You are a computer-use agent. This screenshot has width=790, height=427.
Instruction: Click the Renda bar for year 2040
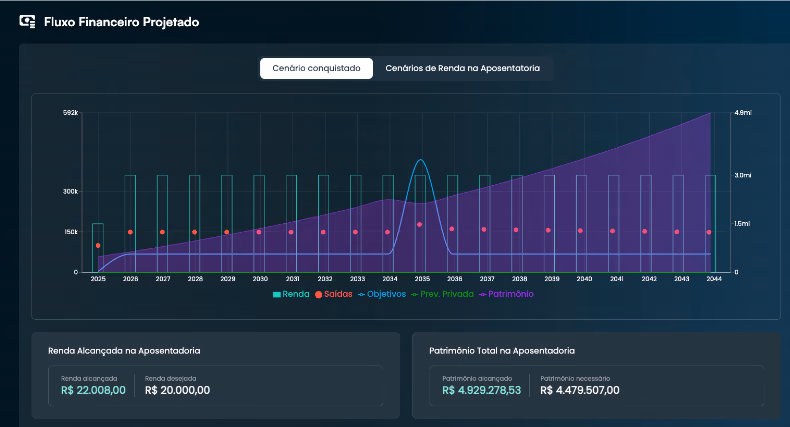click(x=581, y=224)
